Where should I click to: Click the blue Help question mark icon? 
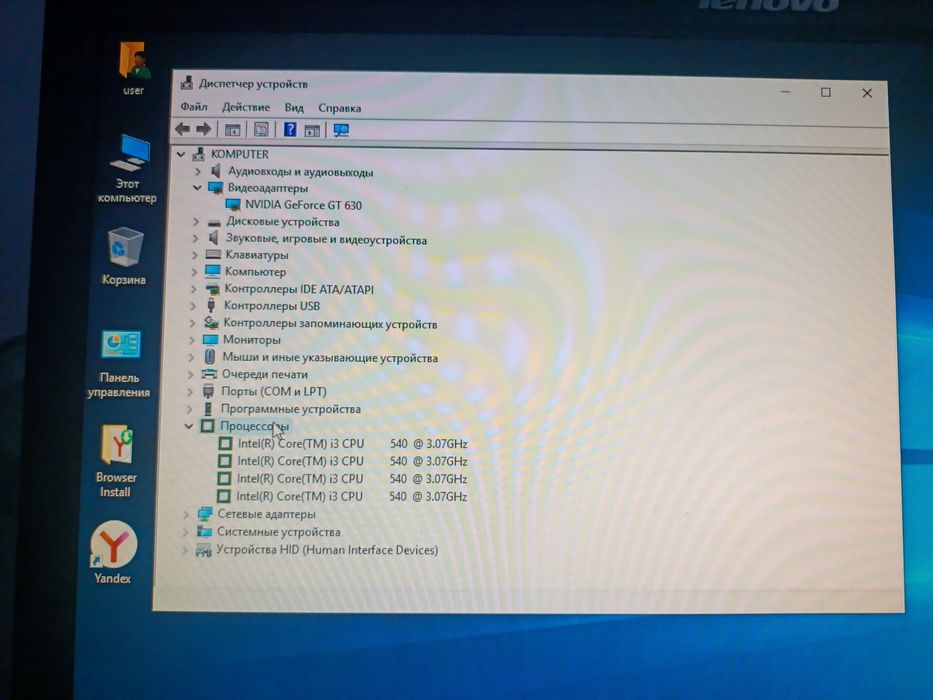290,129
